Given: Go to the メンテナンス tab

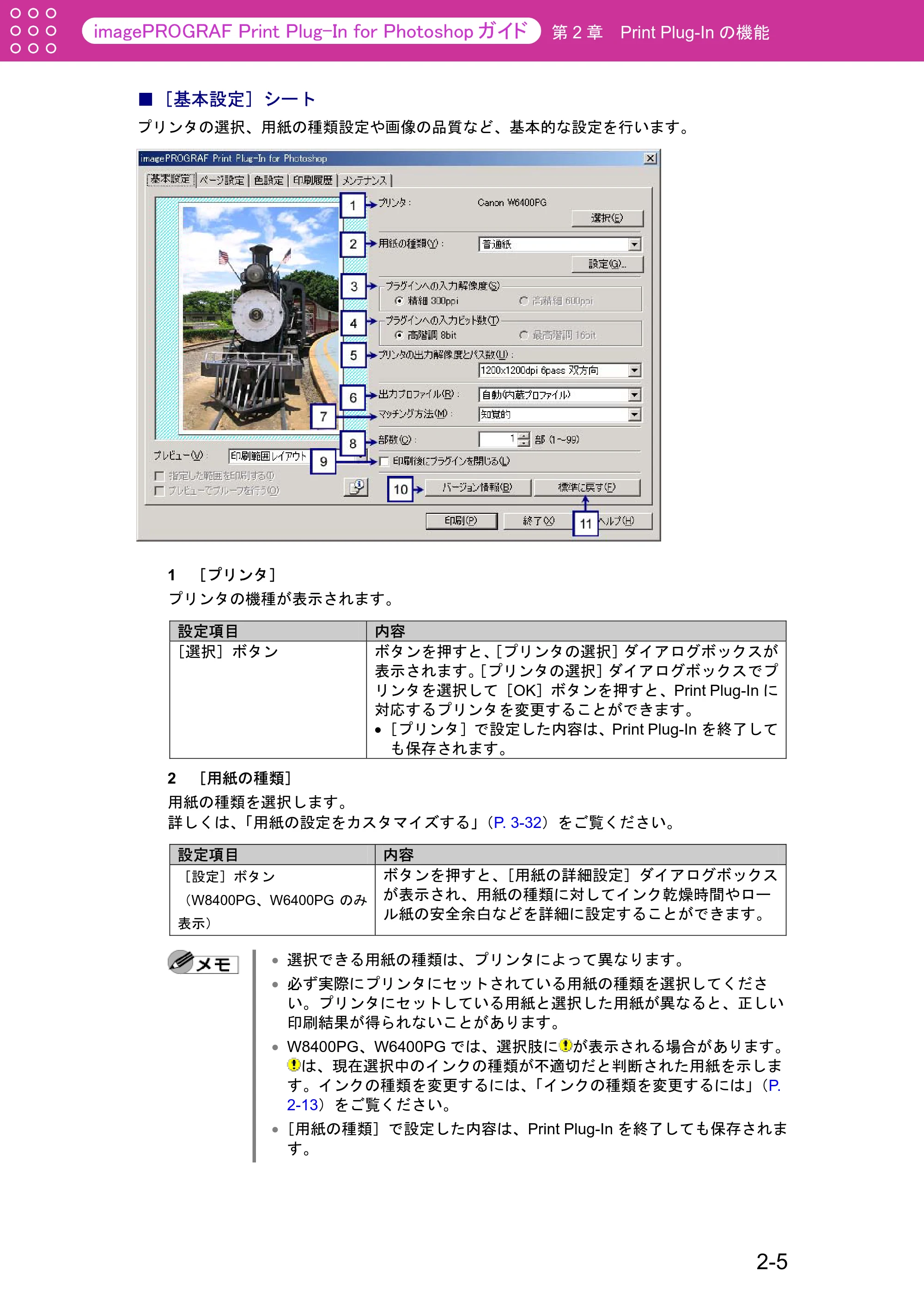Looking at the screenshot, I should pos(365,180).
